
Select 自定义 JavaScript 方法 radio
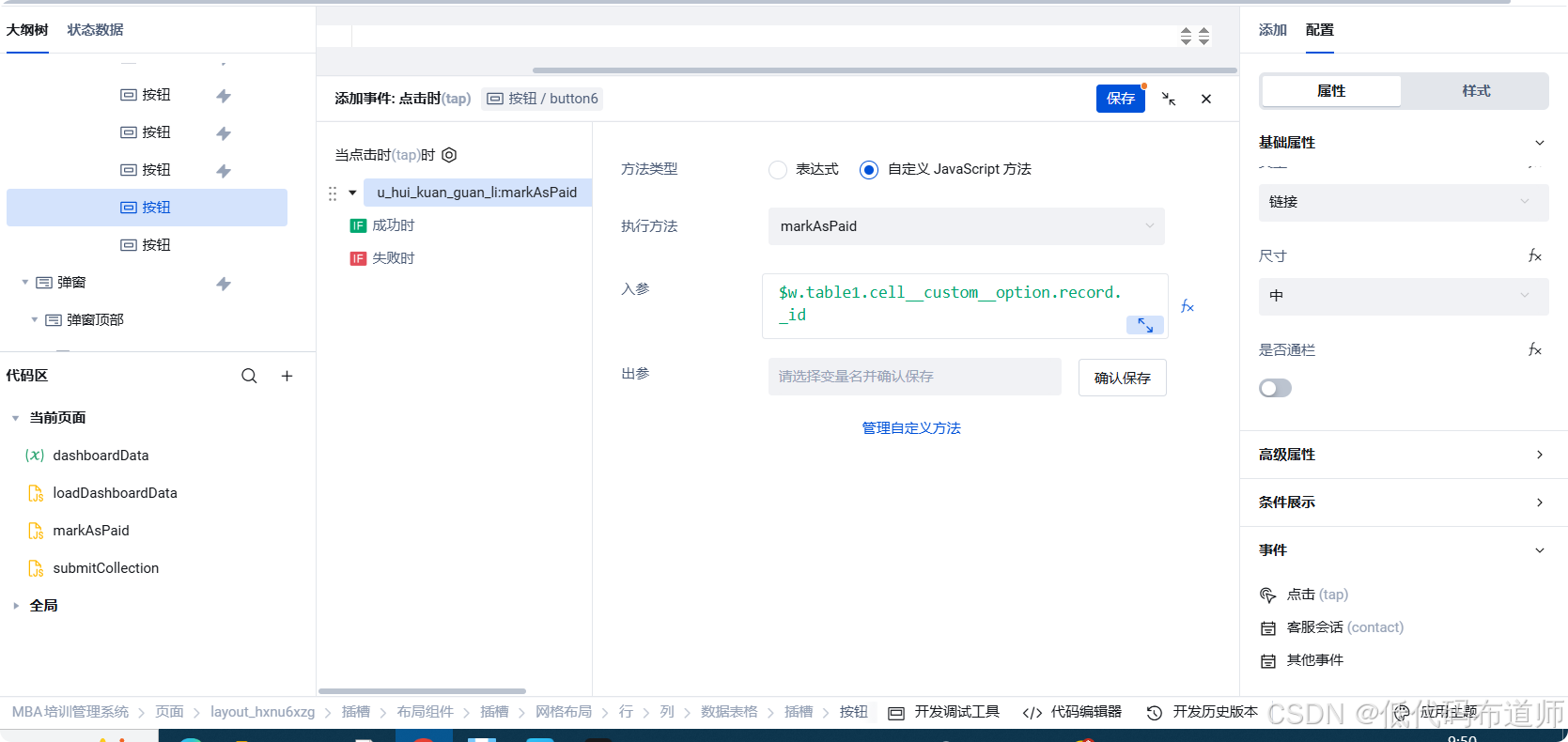[x=869, y=170]
